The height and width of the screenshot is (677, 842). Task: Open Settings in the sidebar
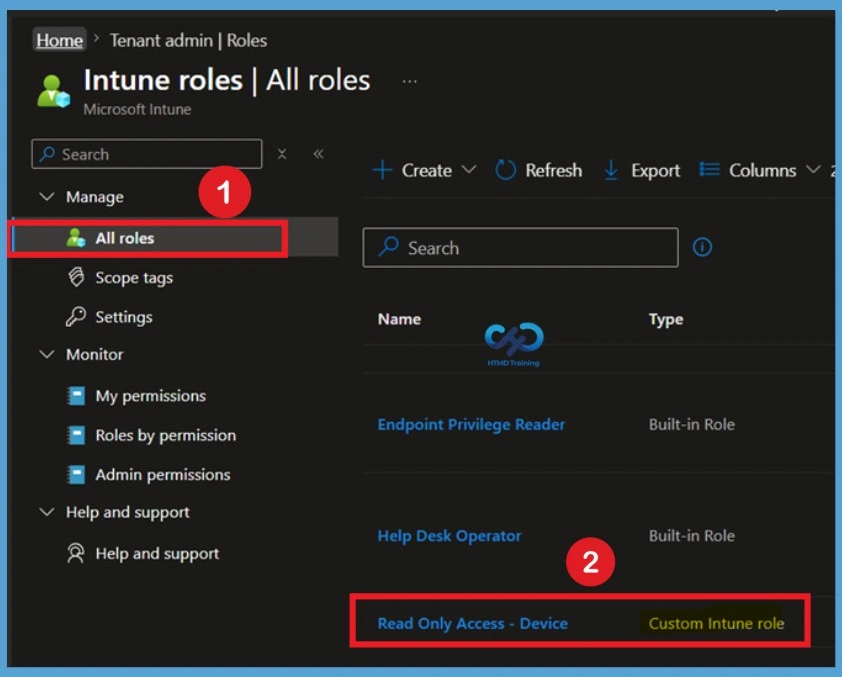pyautogui.click(x=124, y=317)
